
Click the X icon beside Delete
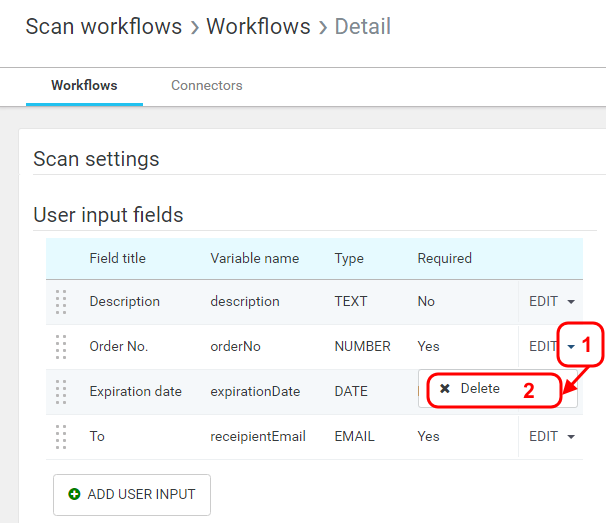445,389
